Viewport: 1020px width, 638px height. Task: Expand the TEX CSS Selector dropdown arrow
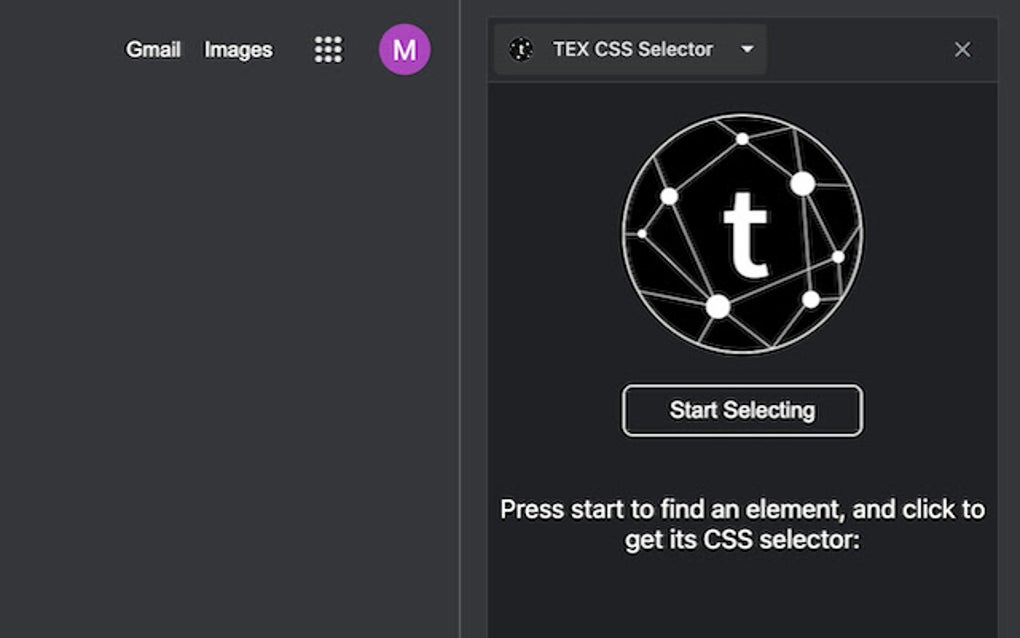(746, 49)
